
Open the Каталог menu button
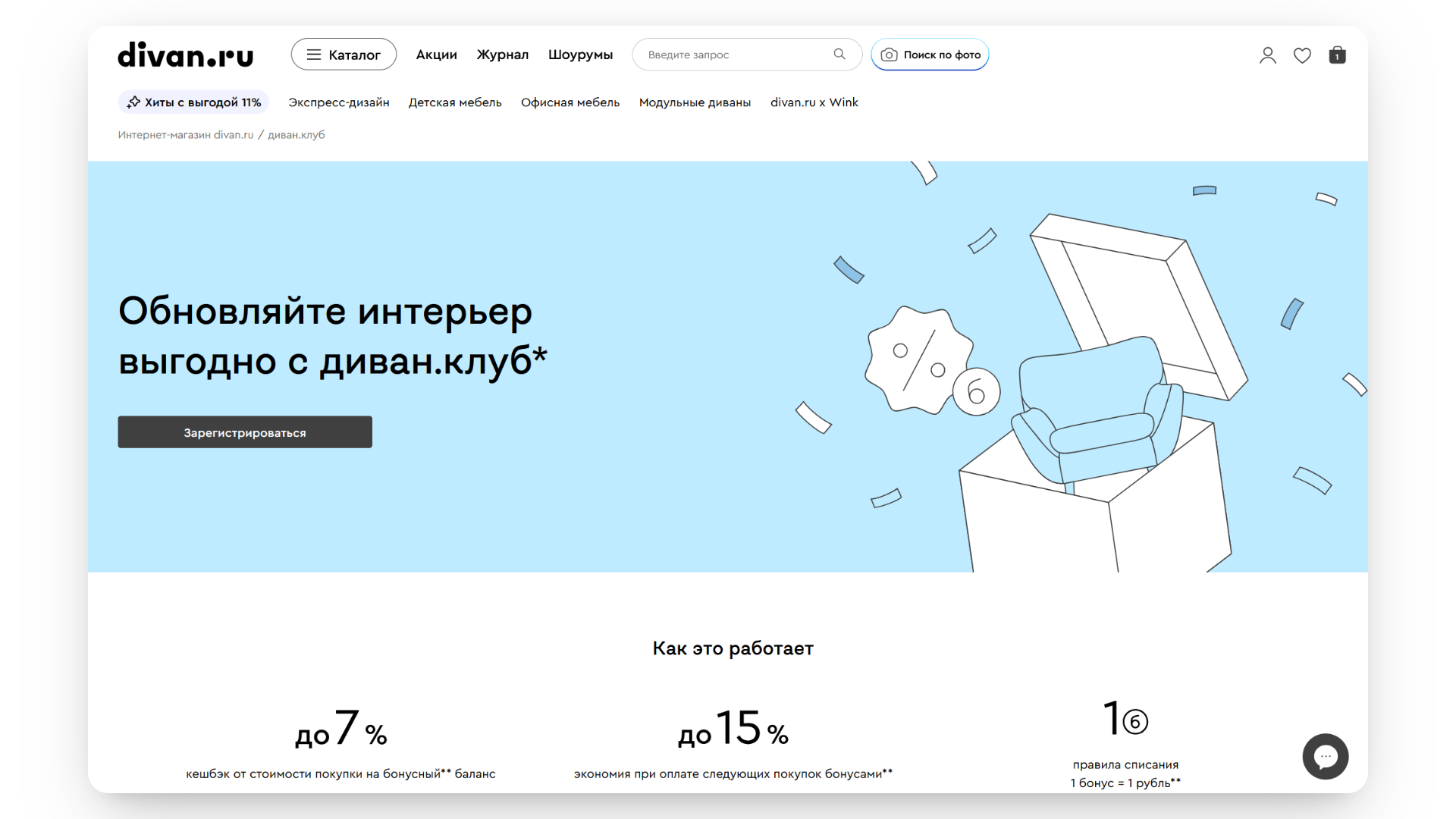click(344, 55)
